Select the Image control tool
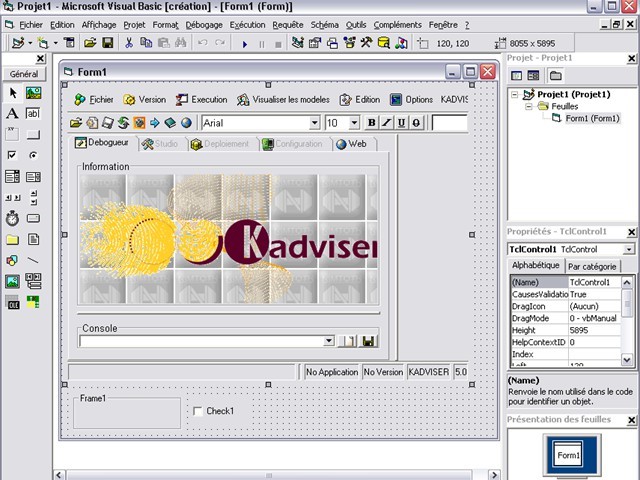The width and height of the screenshot is (640, 480). [x=13, y=281]
